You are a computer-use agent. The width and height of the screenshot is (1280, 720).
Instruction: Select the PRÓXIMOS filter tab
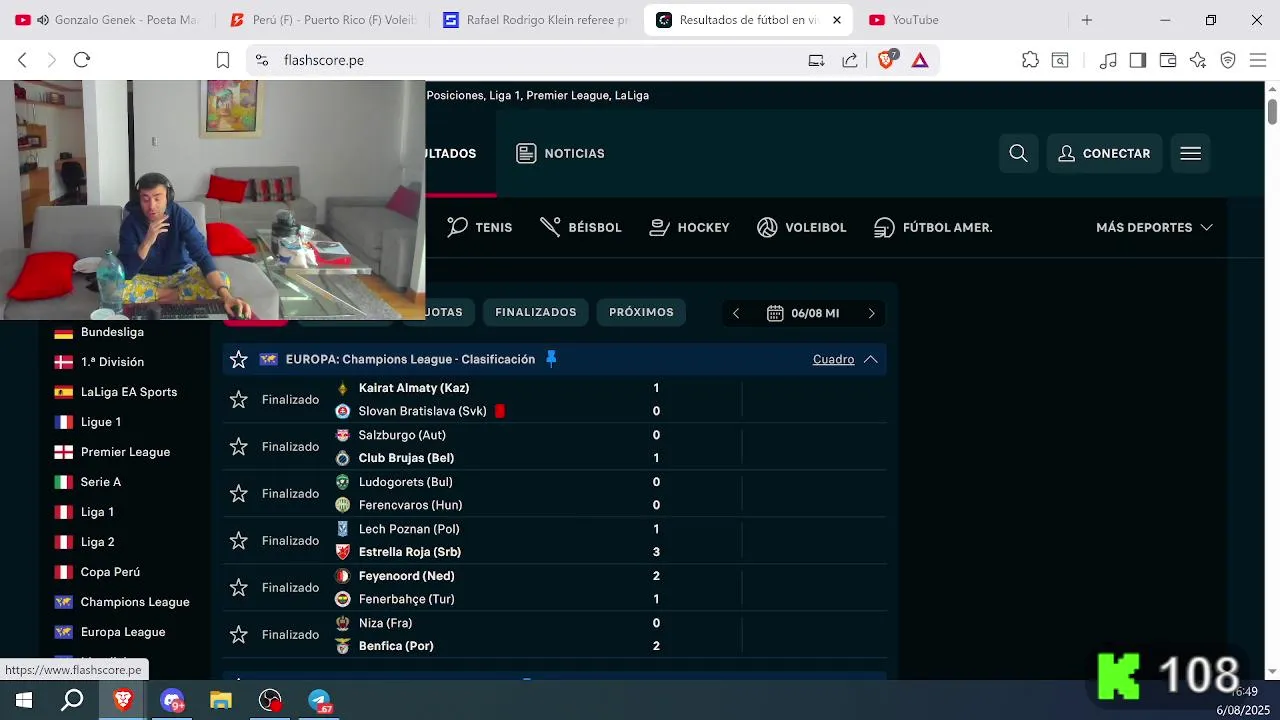(641, 312)
